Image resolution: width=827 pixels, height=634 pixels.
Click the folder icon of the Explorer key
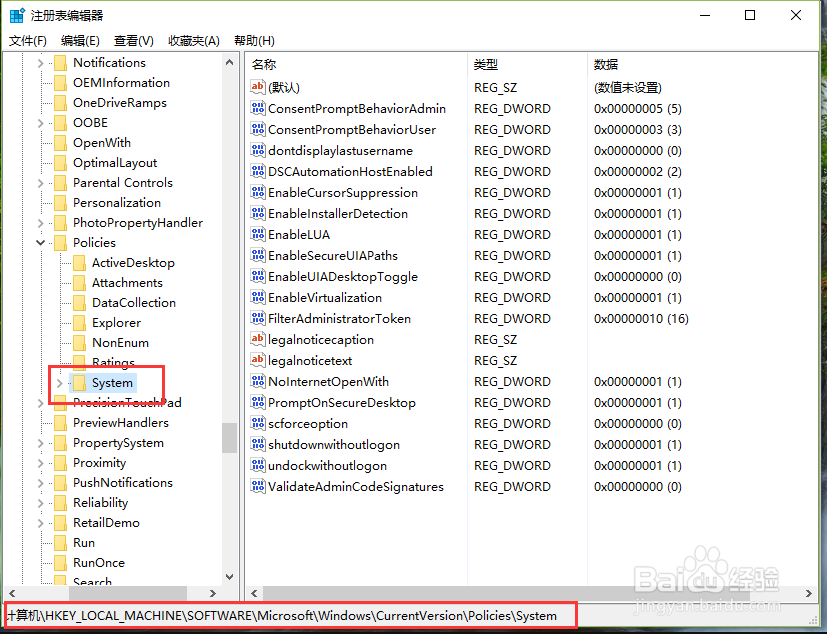[x=82, y=322]
